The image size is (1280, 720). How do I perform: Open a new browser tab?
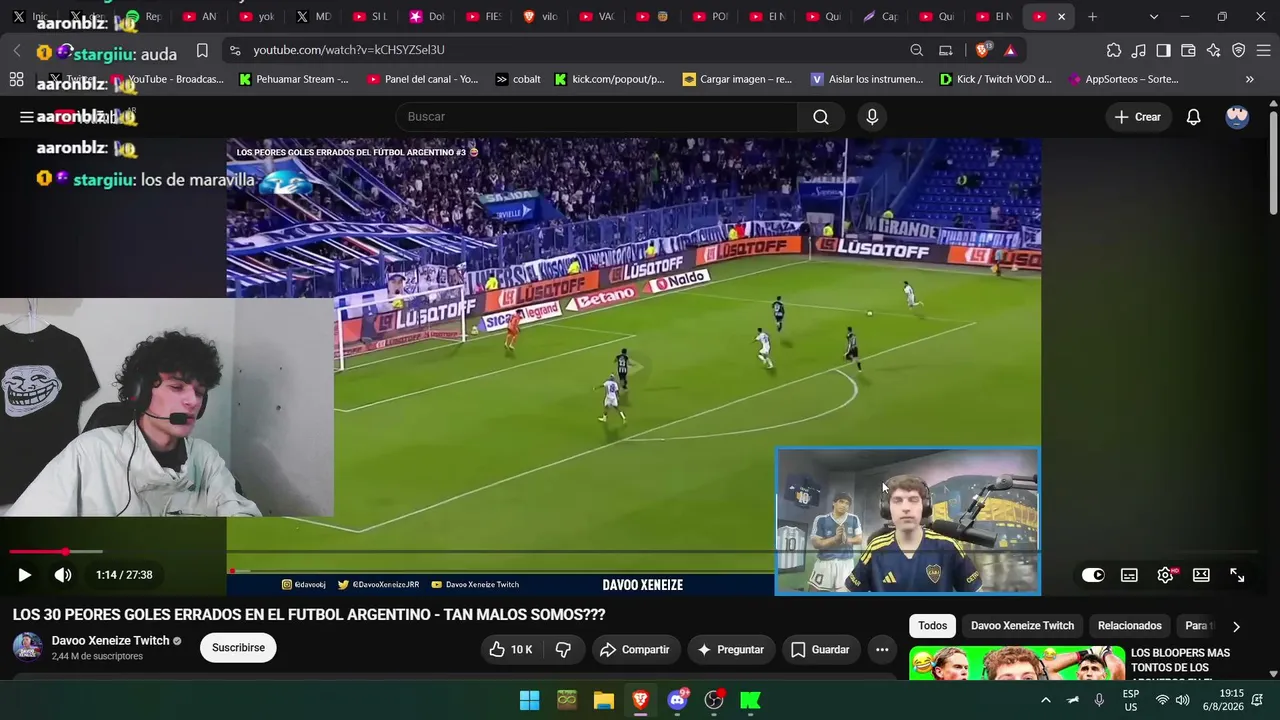pyautogui.click(x=1092, y=17)
